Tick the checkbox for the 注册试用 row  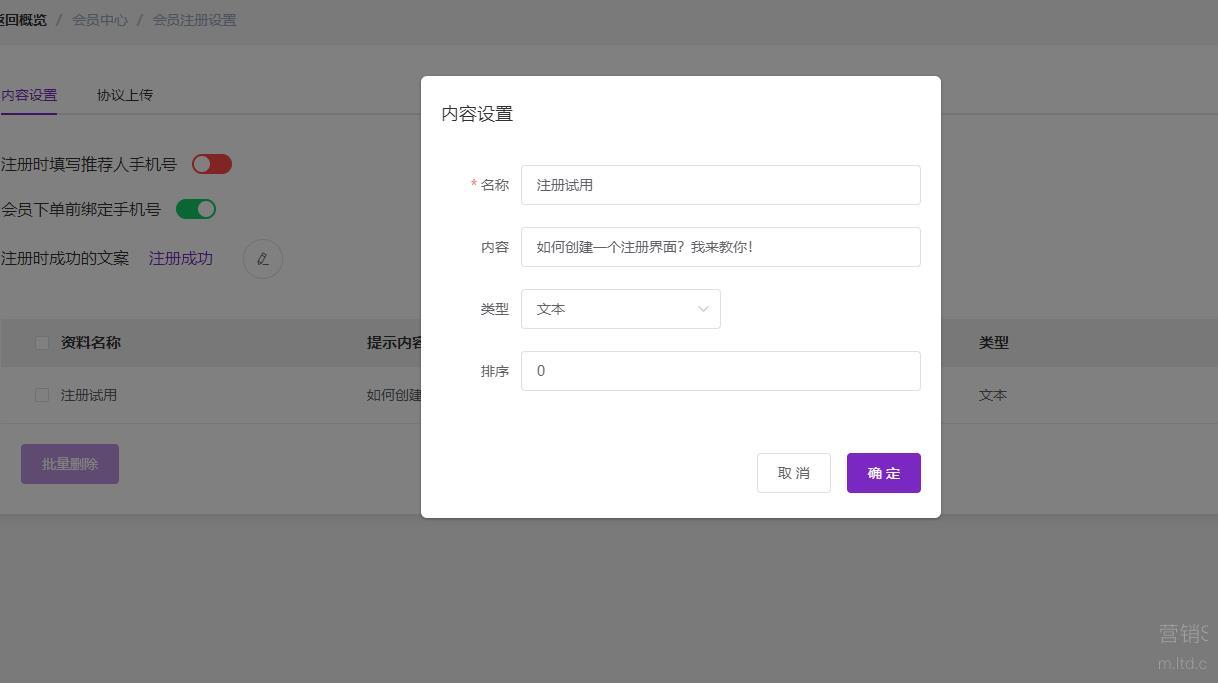coord(42,395)
